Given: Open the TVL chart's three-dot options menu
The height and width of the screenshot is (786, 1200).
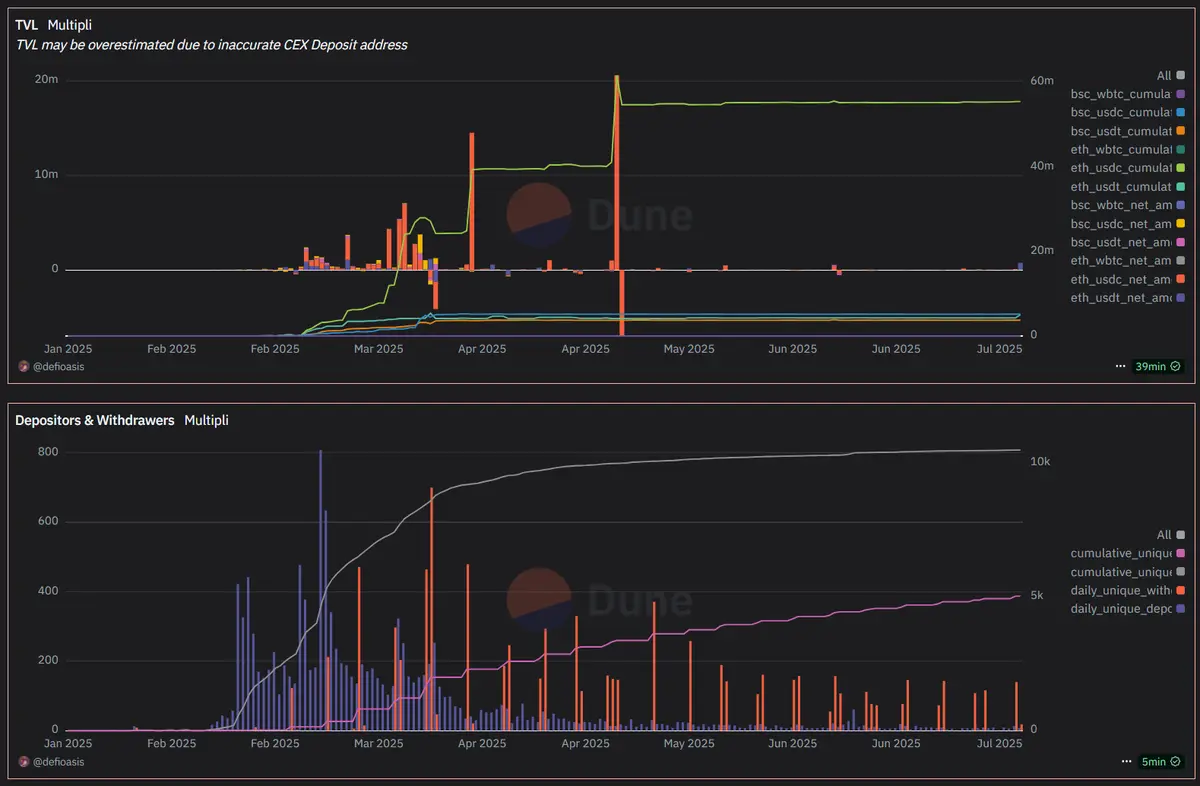Looking at the screenshot, I should pos(1120,367).
